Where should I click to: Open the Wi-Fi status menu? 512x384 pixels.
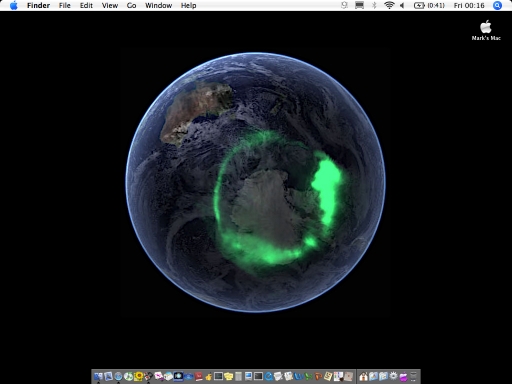(389, 5)
